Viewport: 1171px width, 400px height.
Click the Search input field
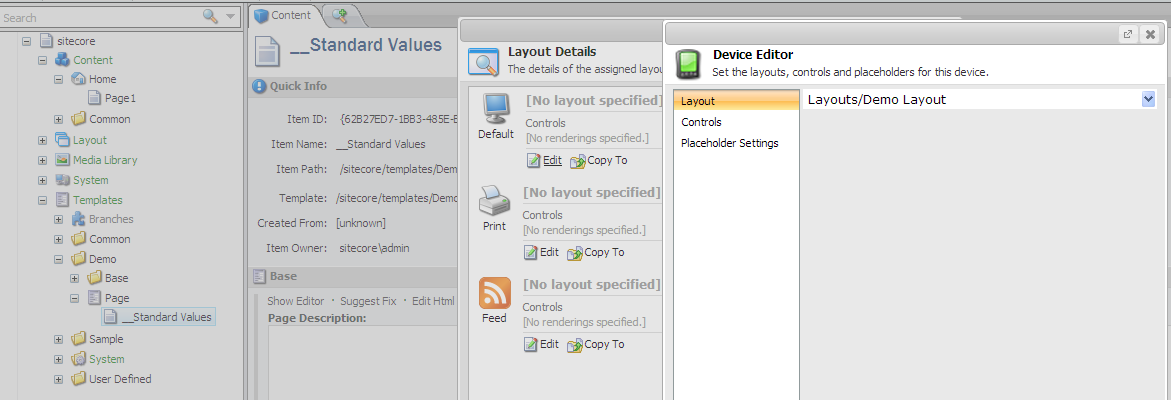pos(101,17)
